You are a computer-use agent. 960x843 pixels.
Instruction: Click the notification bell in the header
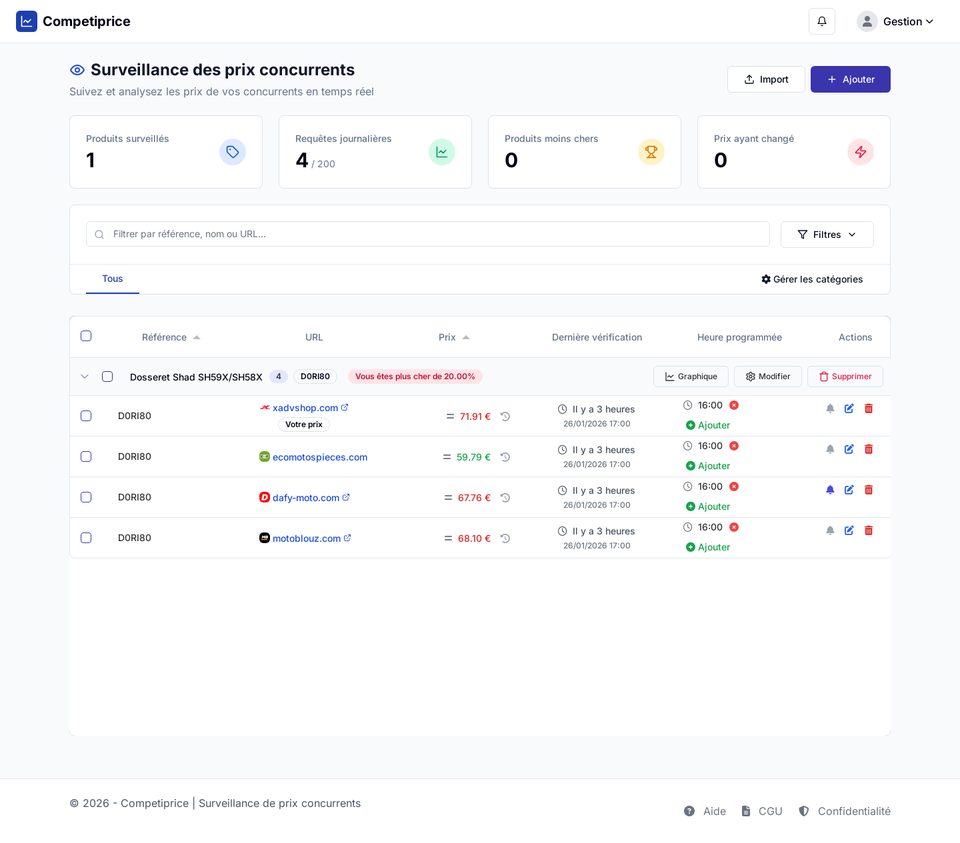tap(821, 21)
